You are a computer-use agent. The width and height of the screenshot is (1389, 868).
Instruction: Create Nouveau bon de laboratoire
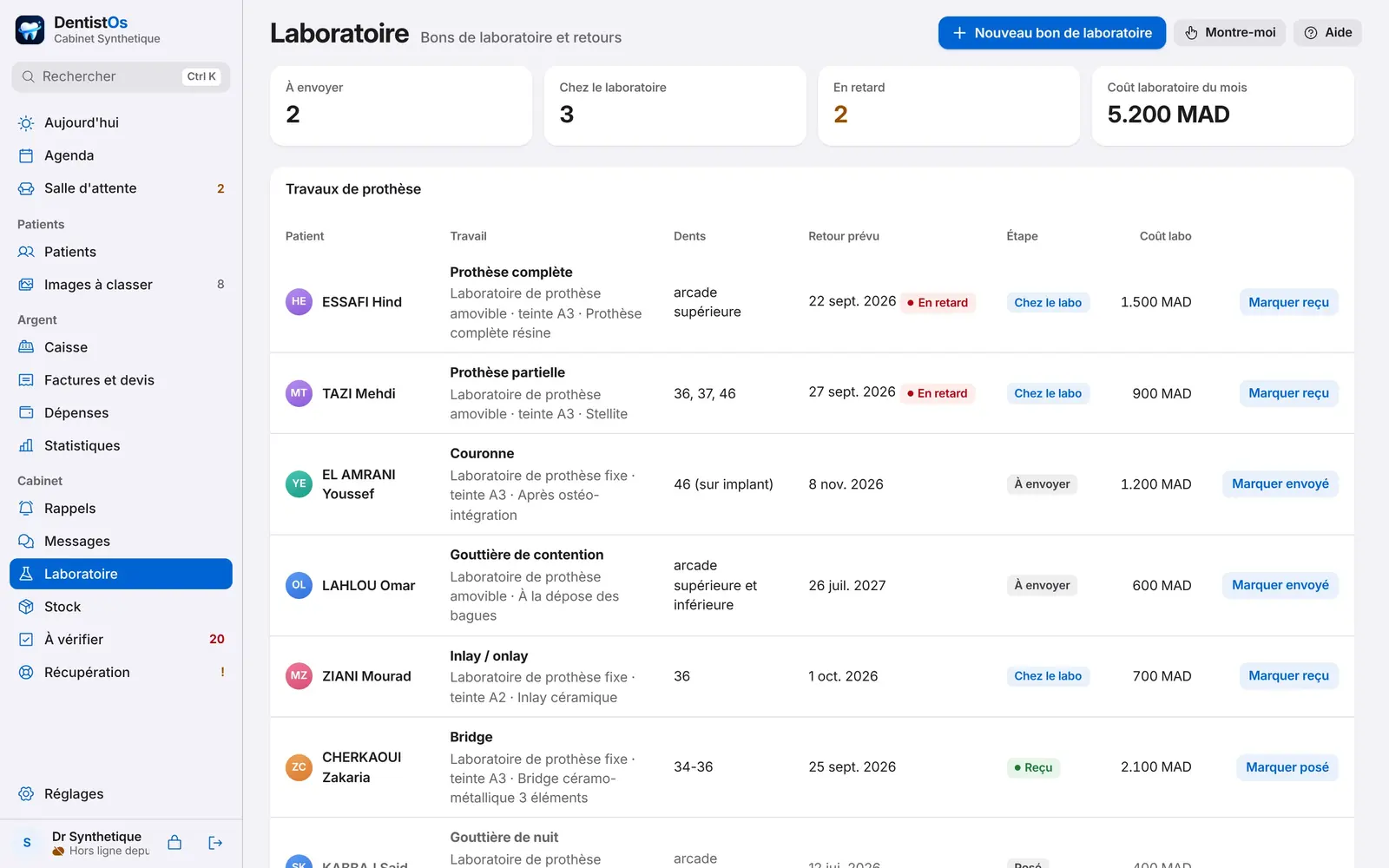1051,33
